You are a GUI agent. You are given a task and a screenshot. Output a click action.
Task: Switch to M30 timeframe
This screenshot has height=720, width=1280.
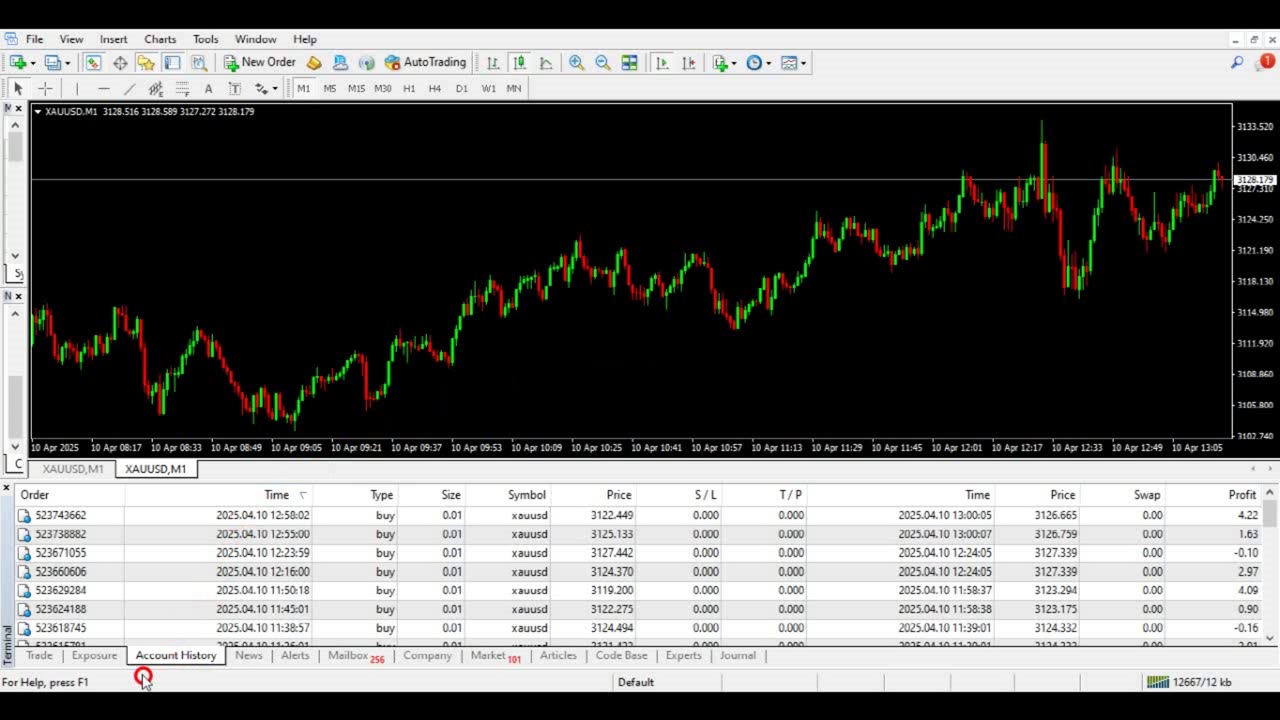[x=383, y=89]
